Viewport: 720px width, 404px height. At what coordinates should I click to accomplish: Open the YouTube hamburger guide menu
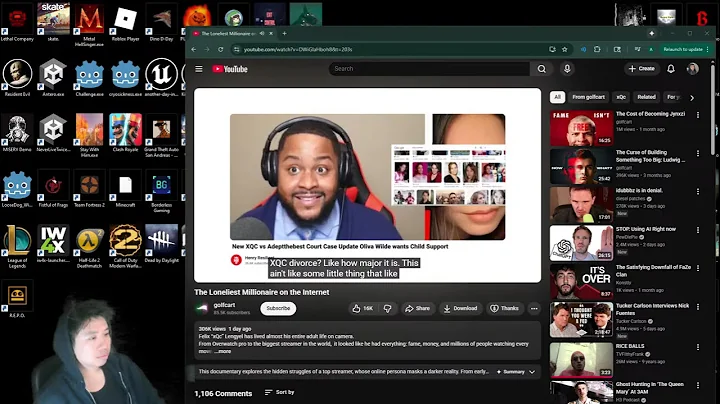point(199,69)
